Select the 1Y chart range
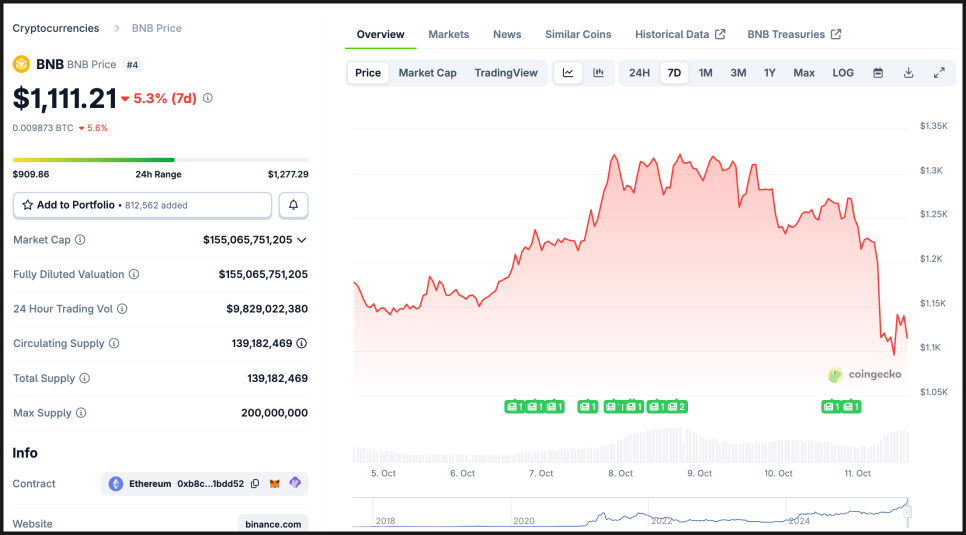Screen dimensions: 966x535 [x=770, y=73]
